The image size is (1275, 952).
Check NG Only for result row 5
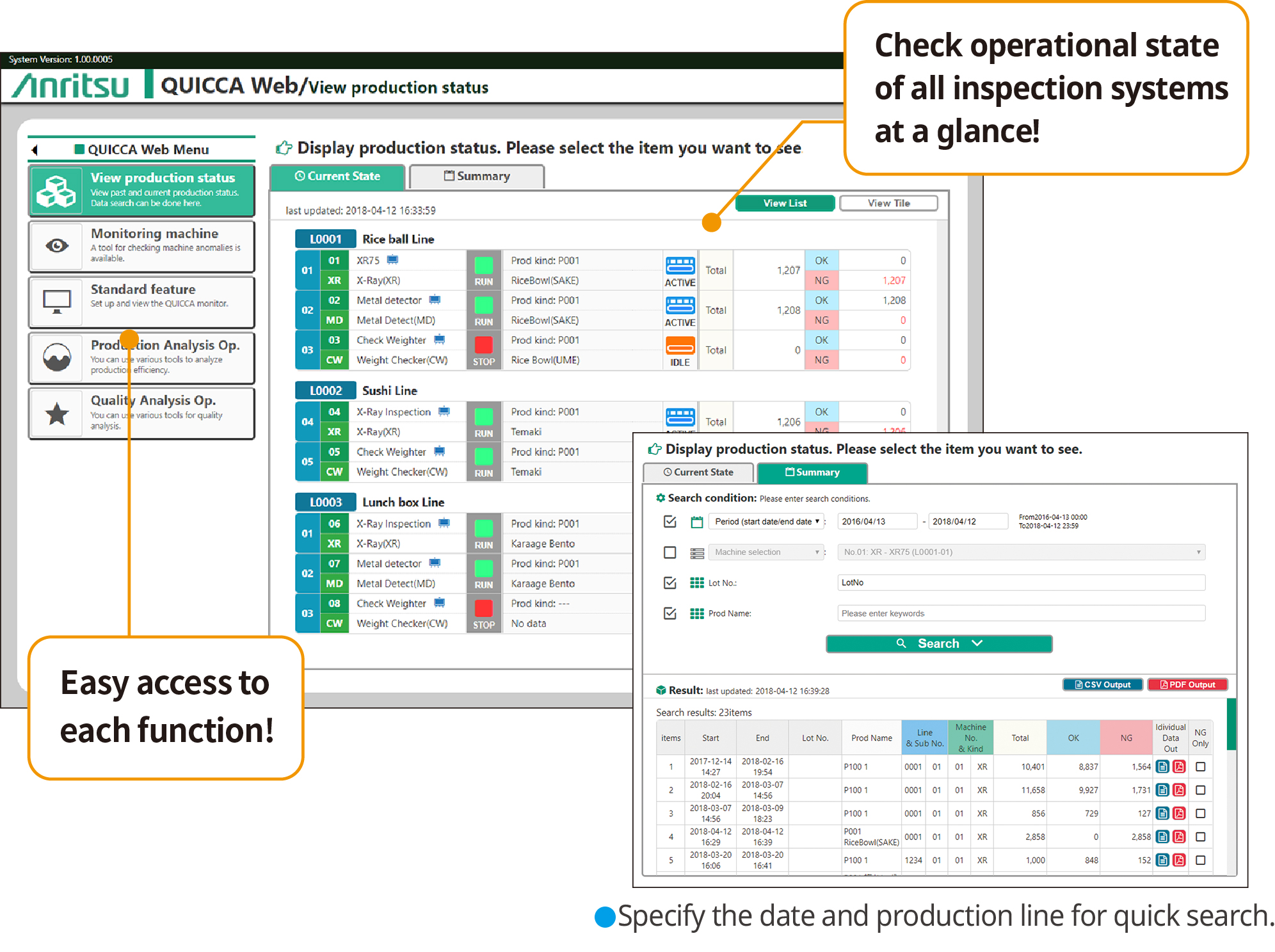(x=1201, y=860)
